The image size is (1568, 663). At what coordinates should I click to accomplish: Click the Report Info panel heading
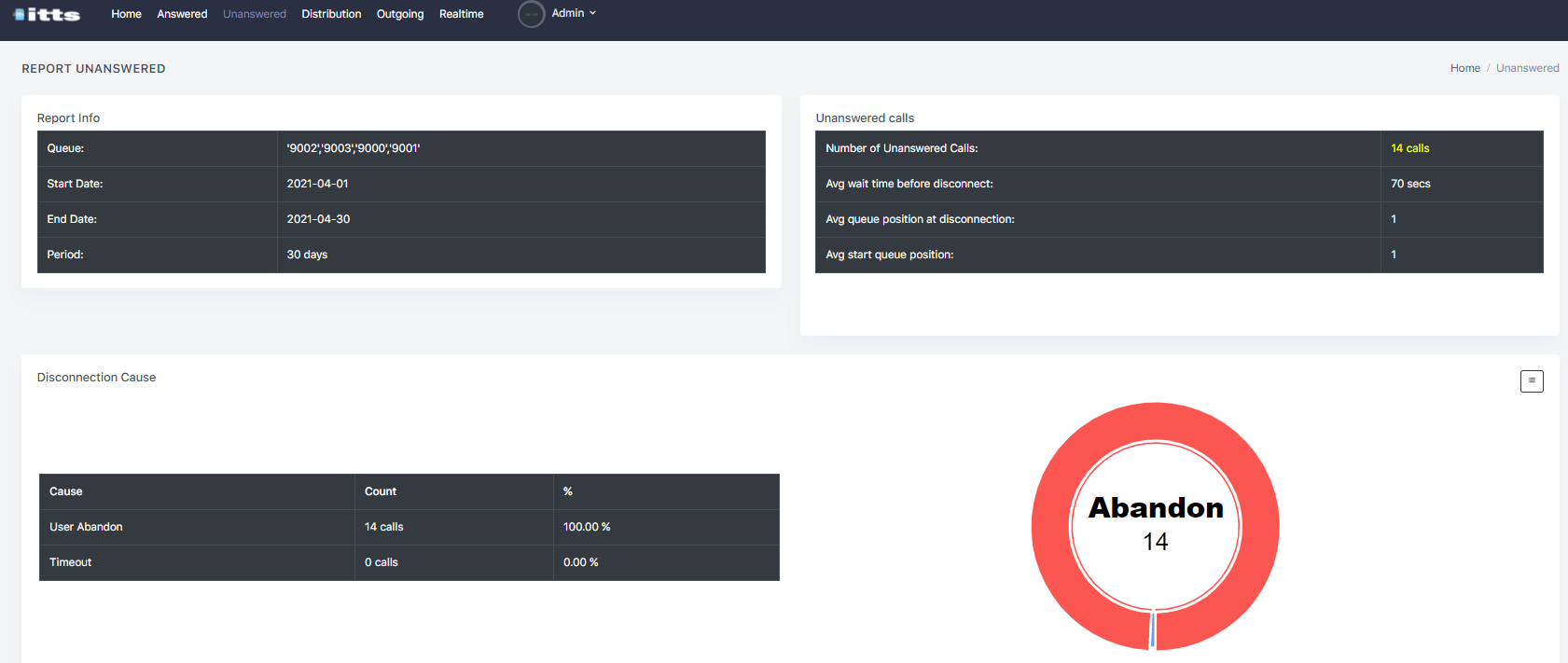pos(68,117)
